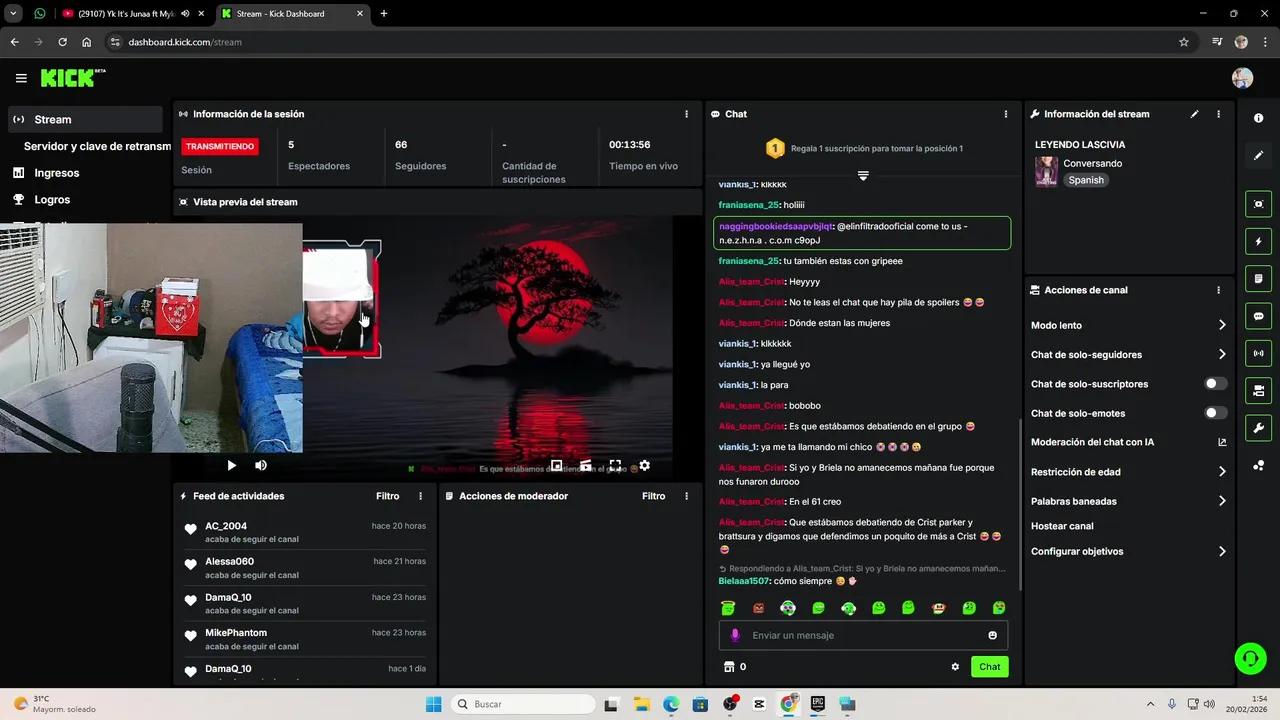The image size is (1280, 720).
Task: Open the hamburger menu next to Kick logo
Action: [x=21, y=78]
